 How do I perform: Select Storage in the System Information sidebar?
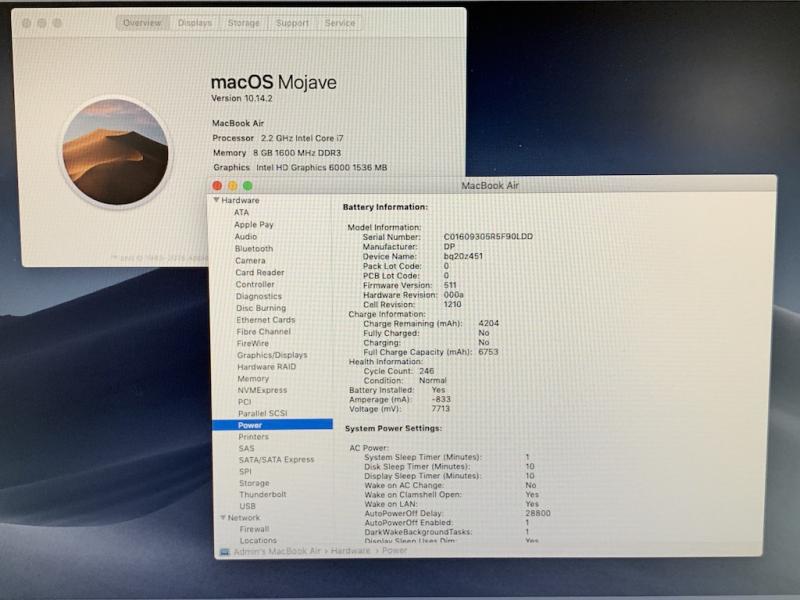[x=254, y=483]
